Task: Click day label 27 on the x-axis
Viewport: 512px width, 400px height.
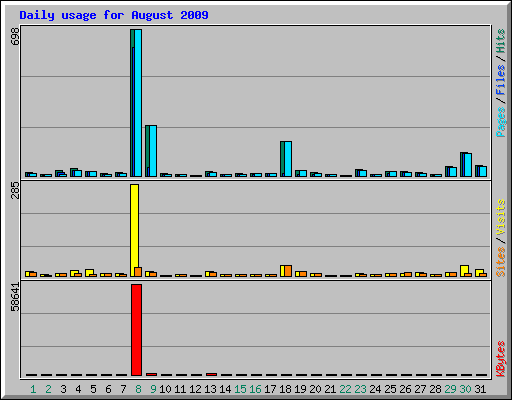Action: pyautogui.click(x=420, y=389)
